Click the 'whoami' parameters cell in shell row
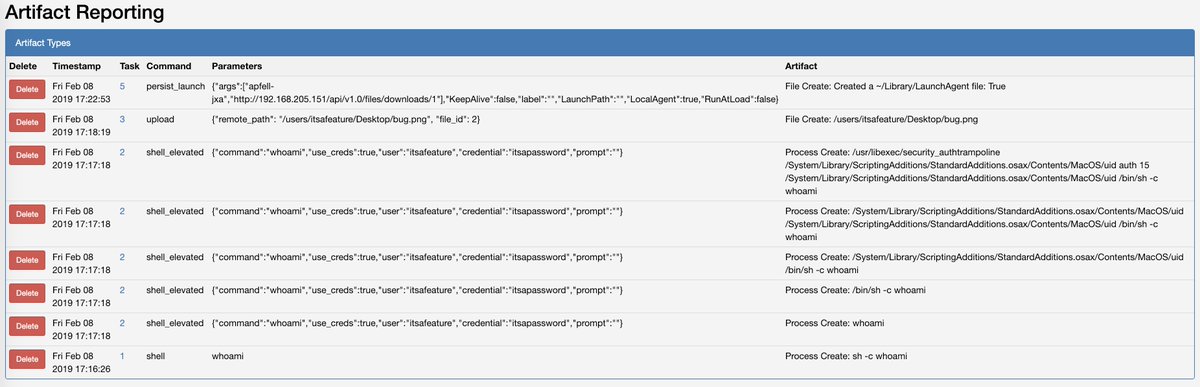 pyautogui.click(x=229, y=355)
